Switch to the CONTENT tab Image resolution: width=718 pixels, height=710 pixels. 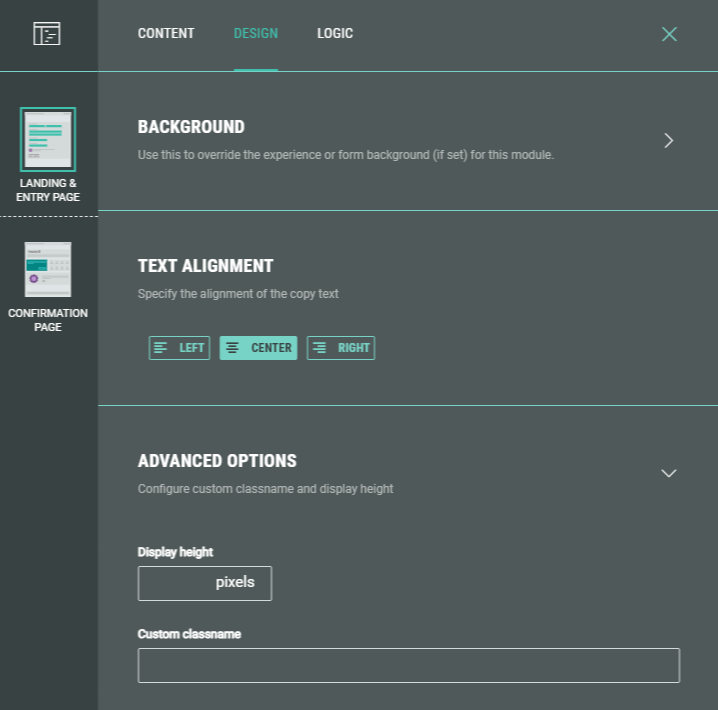pyautogui.click(x=166, y=34)
